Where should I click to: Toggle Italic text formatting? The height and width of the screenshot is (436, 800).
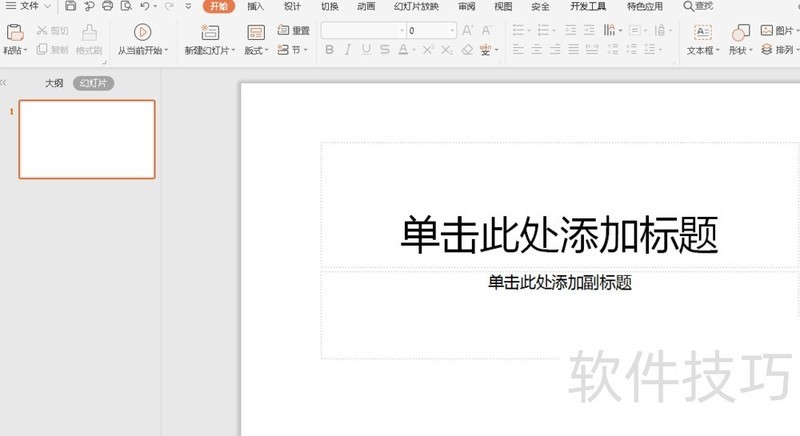point(348,49)
